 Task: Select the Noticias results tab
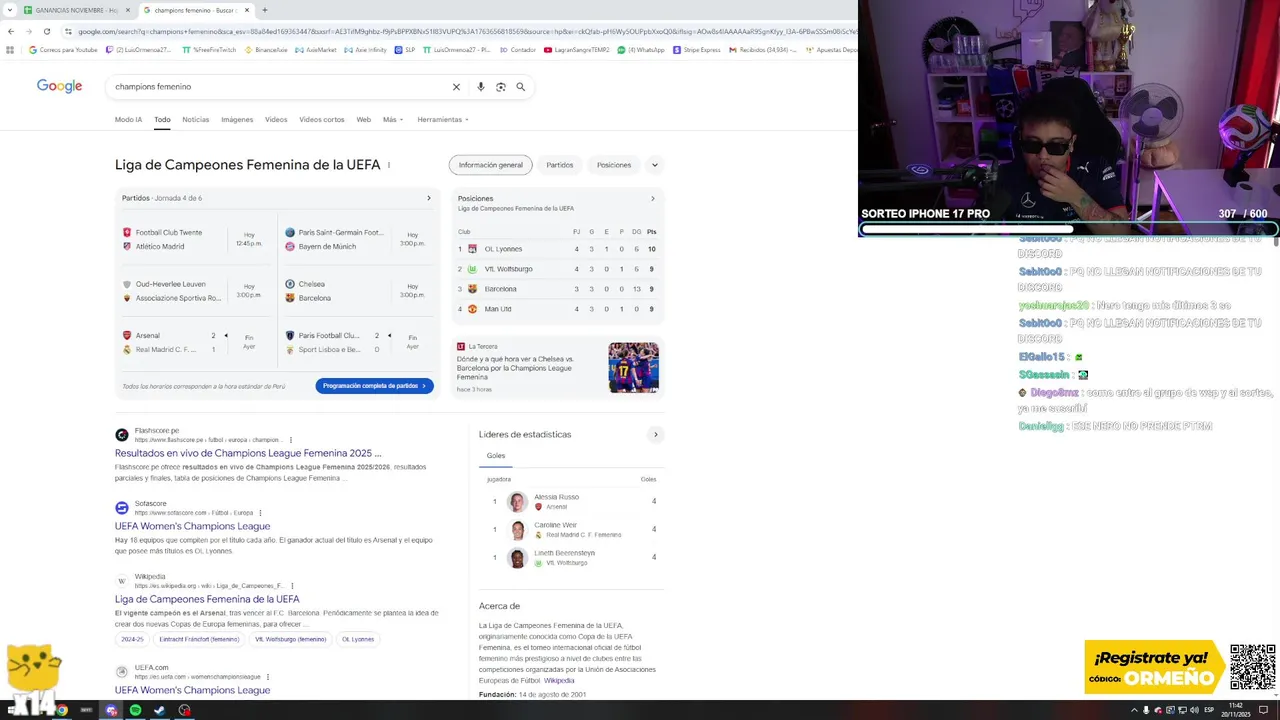click(x=195, y=119)
